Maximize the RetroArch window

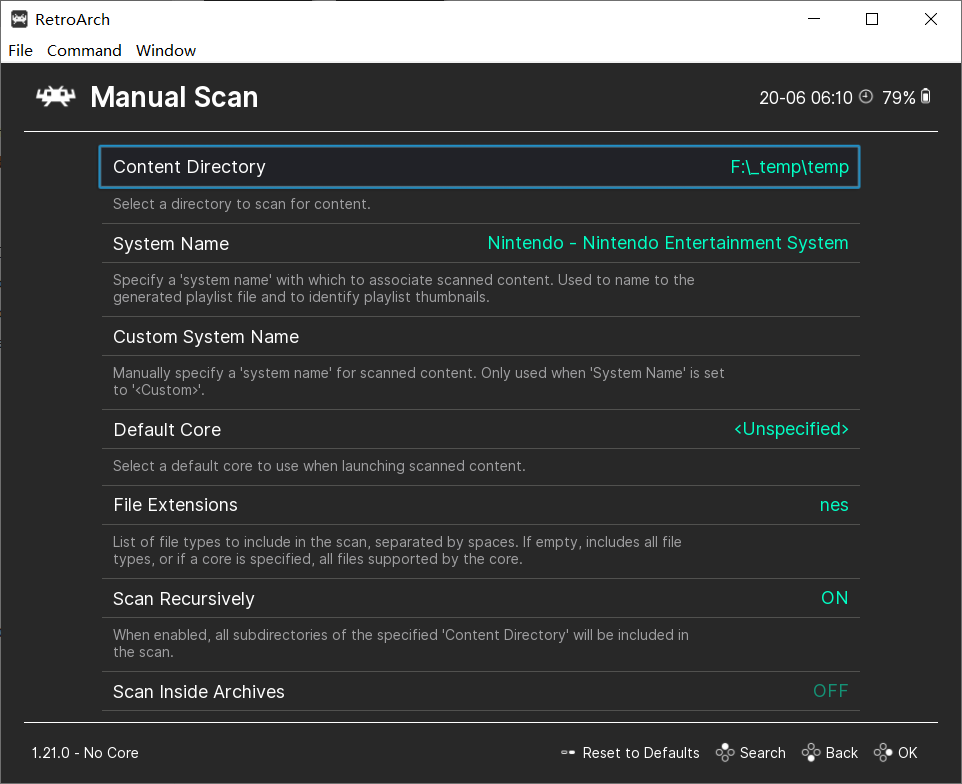[872, 19]
